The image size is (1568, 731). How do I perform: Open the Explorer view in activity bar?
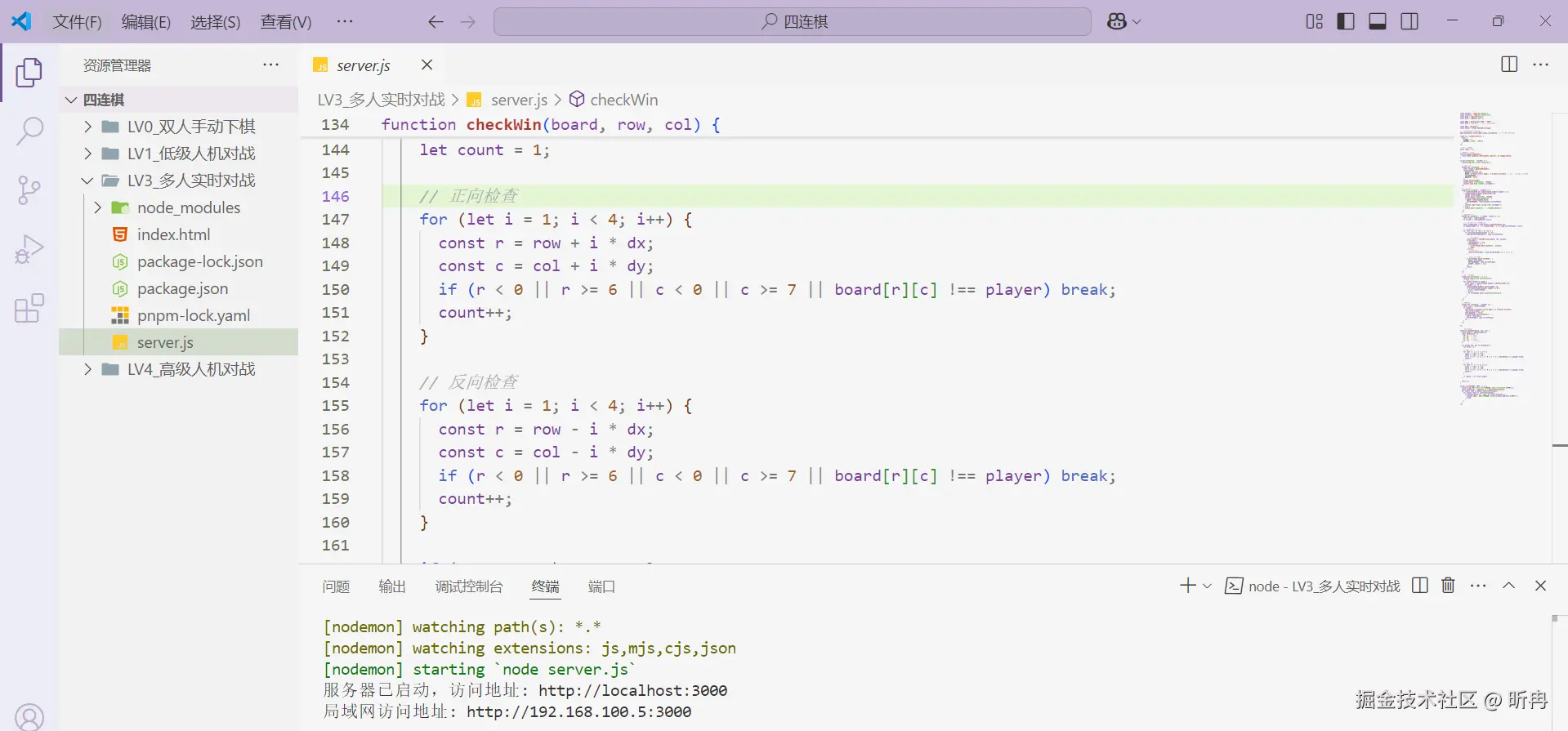pos(29,72)
